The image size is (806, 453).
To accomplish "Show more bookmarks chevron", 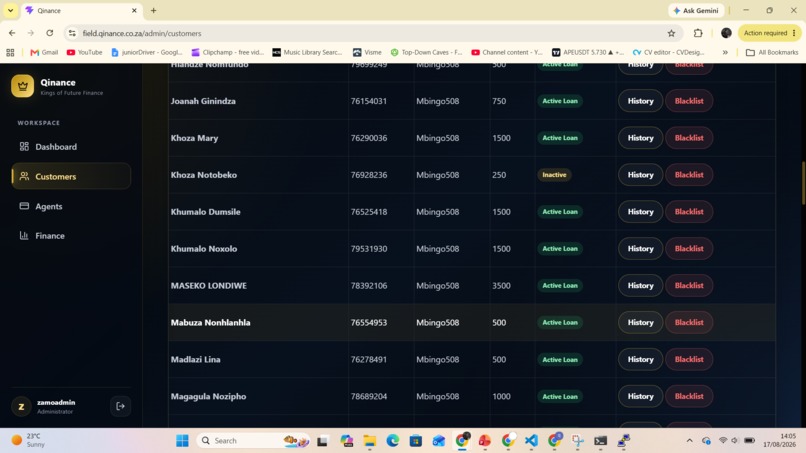I will (x=725, y=52).
